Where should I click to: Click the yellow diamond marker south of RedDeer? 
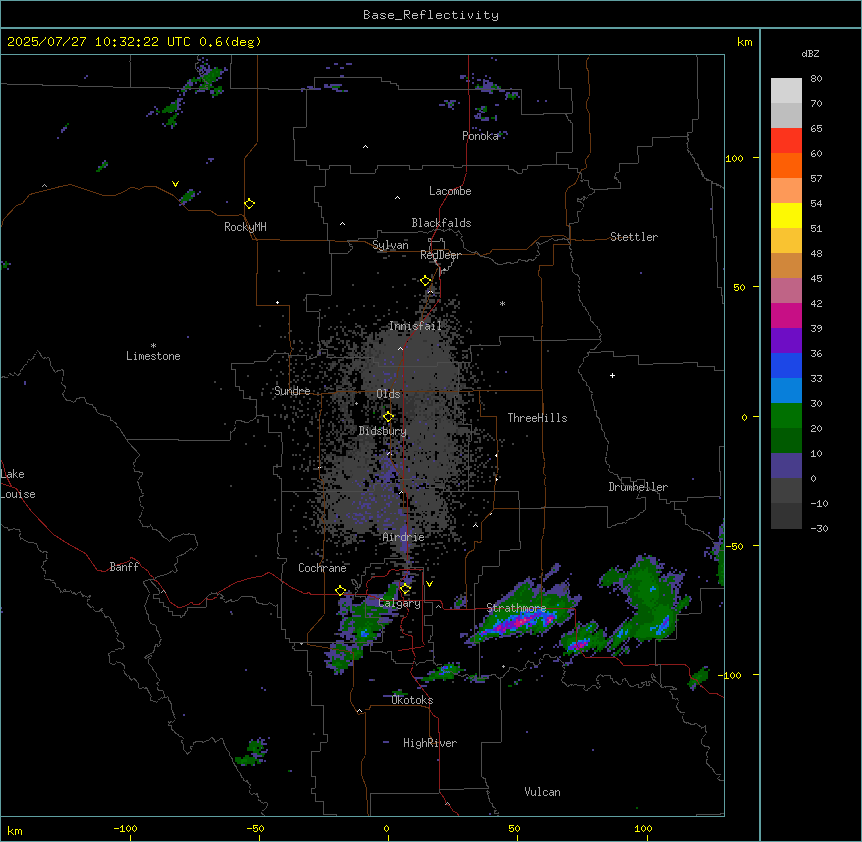(426, 281)
